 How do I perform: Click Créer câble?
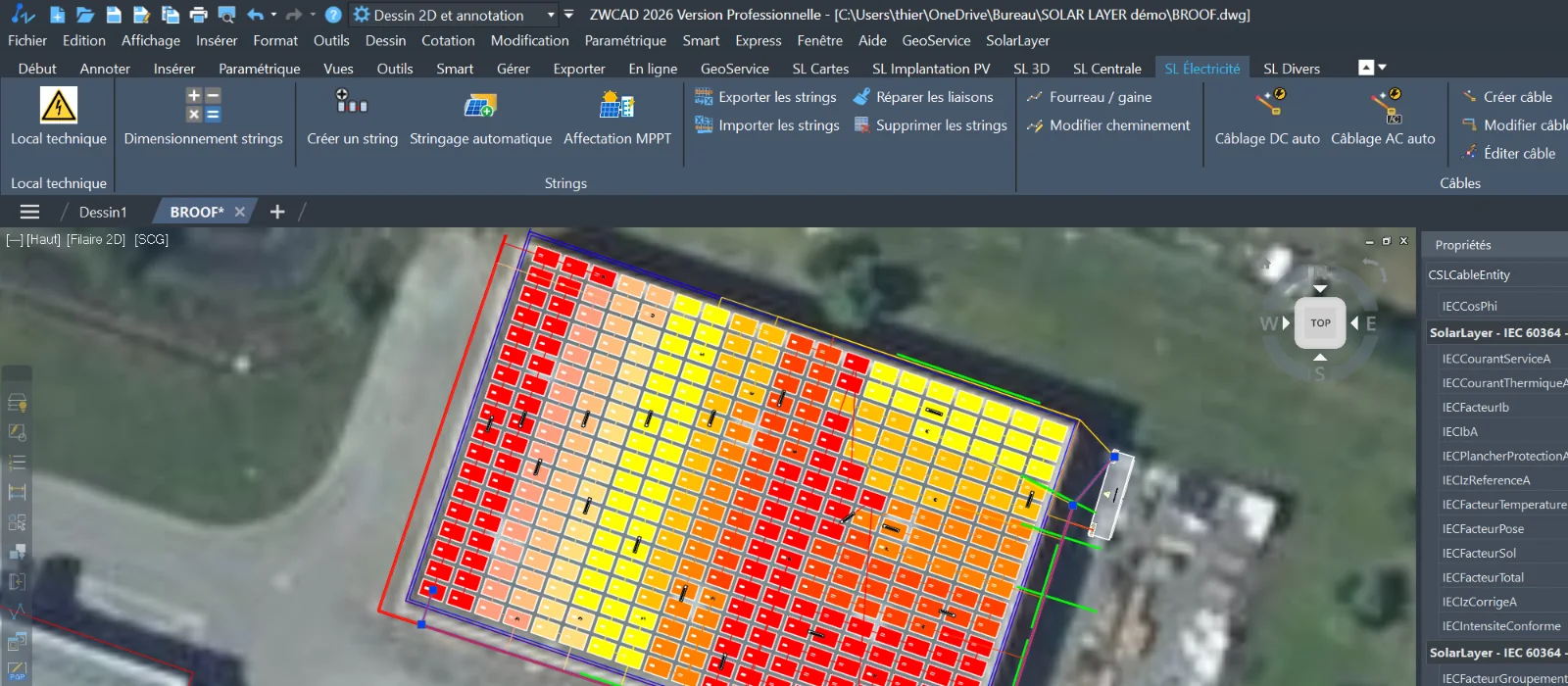pos(1507,97)
